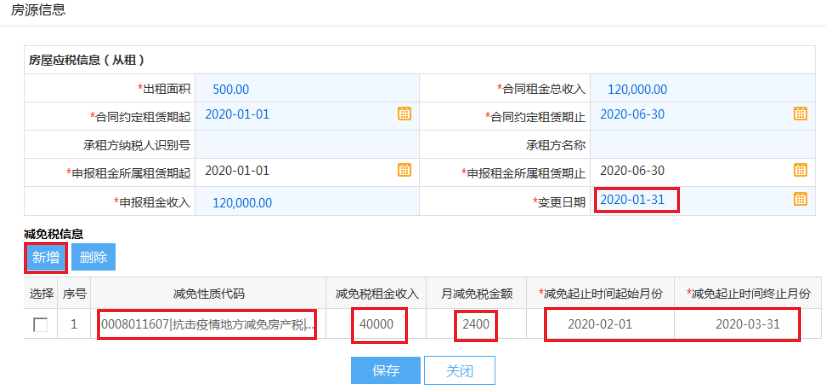The width and height of the screenshot is (826, 391).
Task: Tick the checkbox in row 1
Action: click(x=41, y=325)
